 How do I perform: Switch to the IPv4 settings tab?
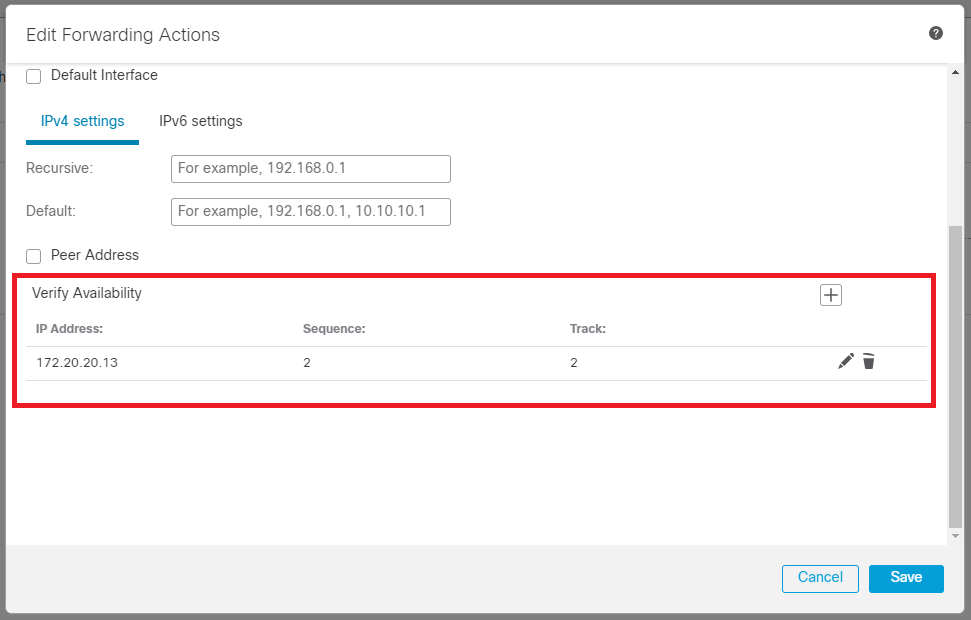[x=82, y=121]
